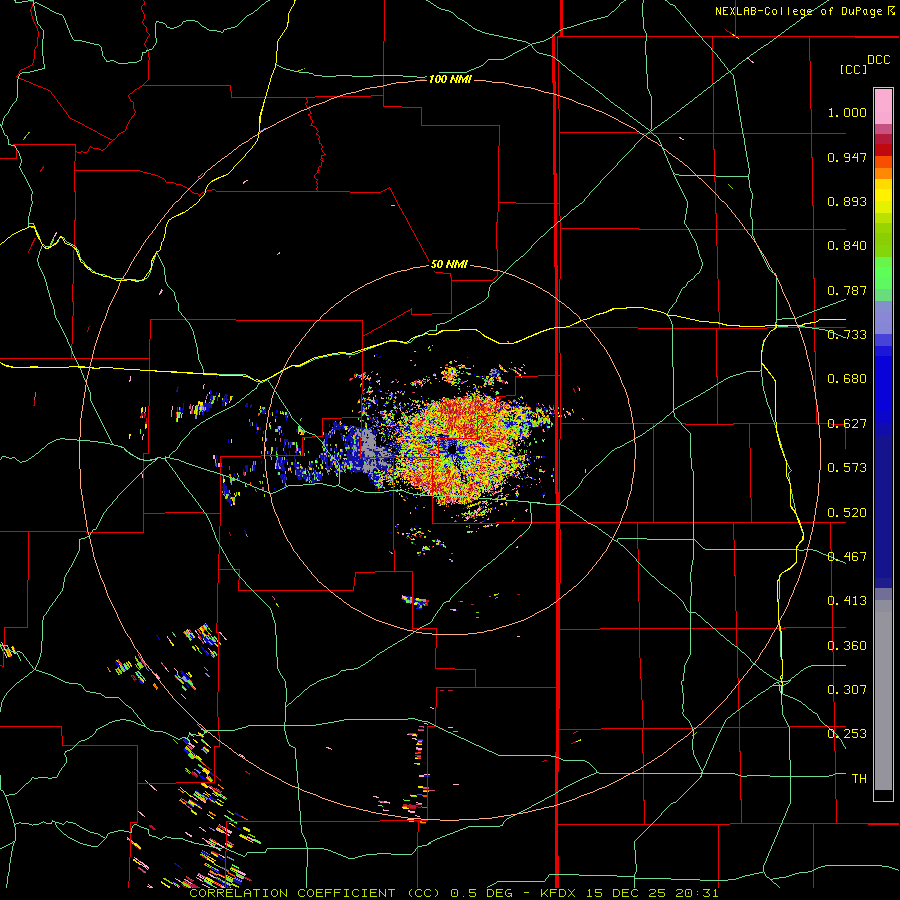The width and height of the screenshot is (900, 900).
Task: Click the [CC] units label
Action: [x=853, y=69]
